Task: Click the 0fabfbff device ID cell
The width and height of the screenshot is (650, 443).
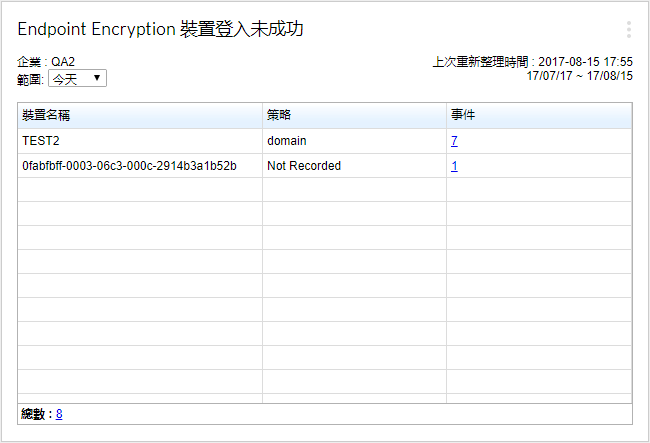Action: tap(129, 166)
